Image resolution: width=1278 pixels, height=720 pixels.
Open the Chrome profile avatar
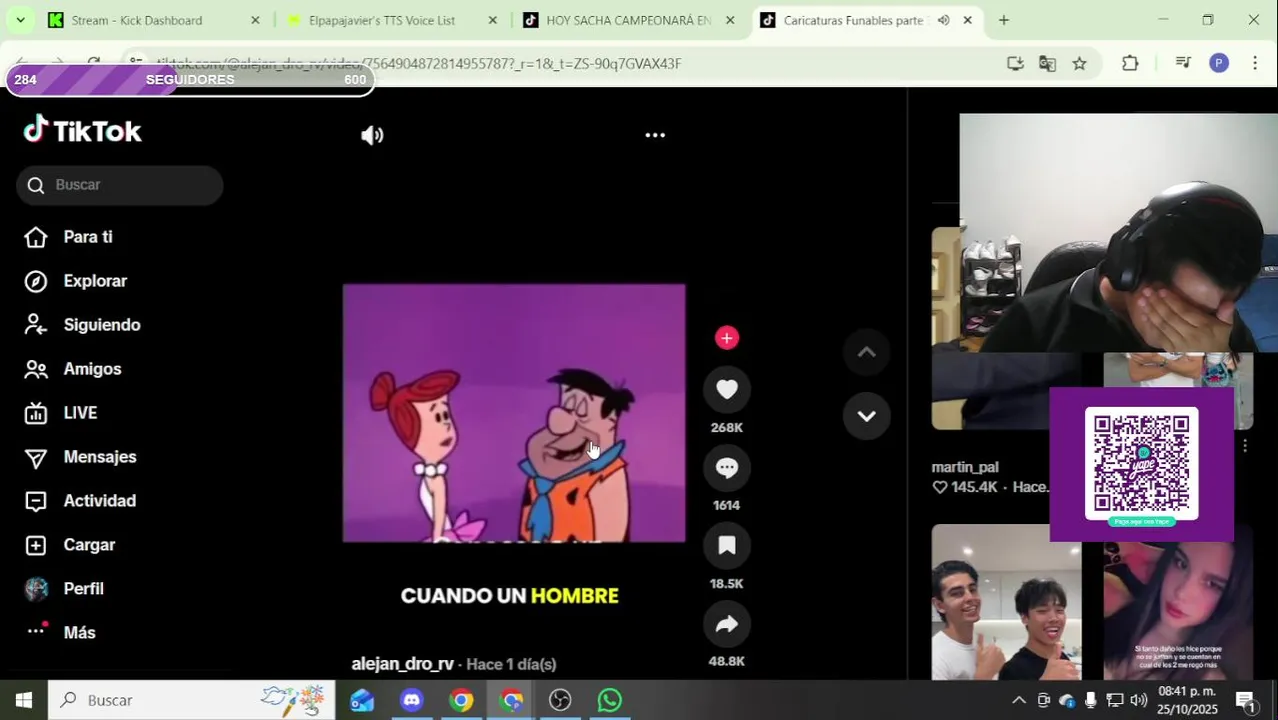pyautogui.click(x=1218, y=63)
